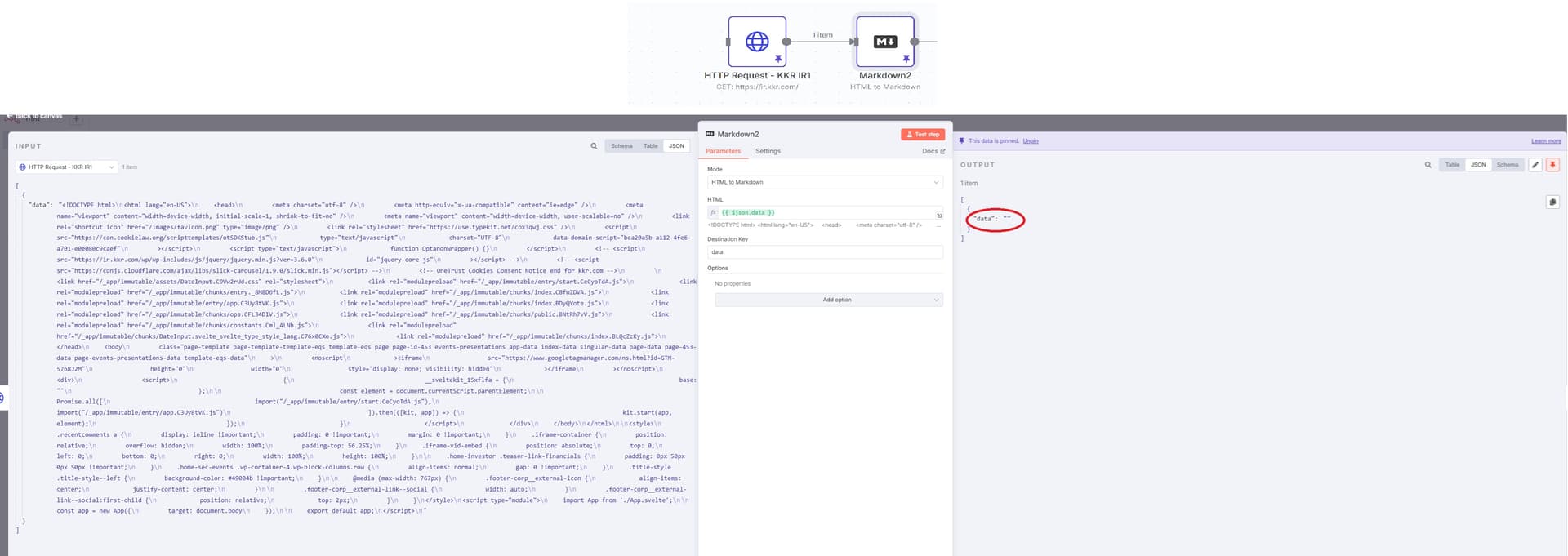Copy output JSON with the copy icon
The width and height of the screenshot is (1568, 556).
click(x=1552, y=202)
